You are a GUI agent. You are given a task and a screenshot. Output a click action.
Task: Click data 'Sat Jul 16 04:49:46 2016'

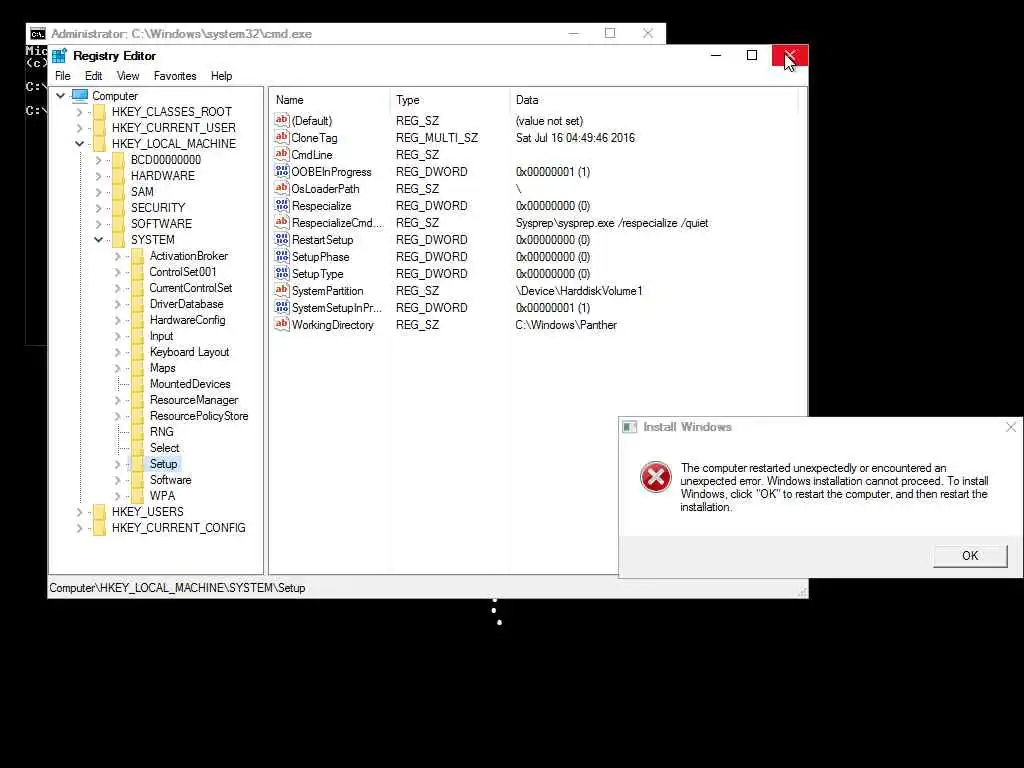tap(575, 138)
